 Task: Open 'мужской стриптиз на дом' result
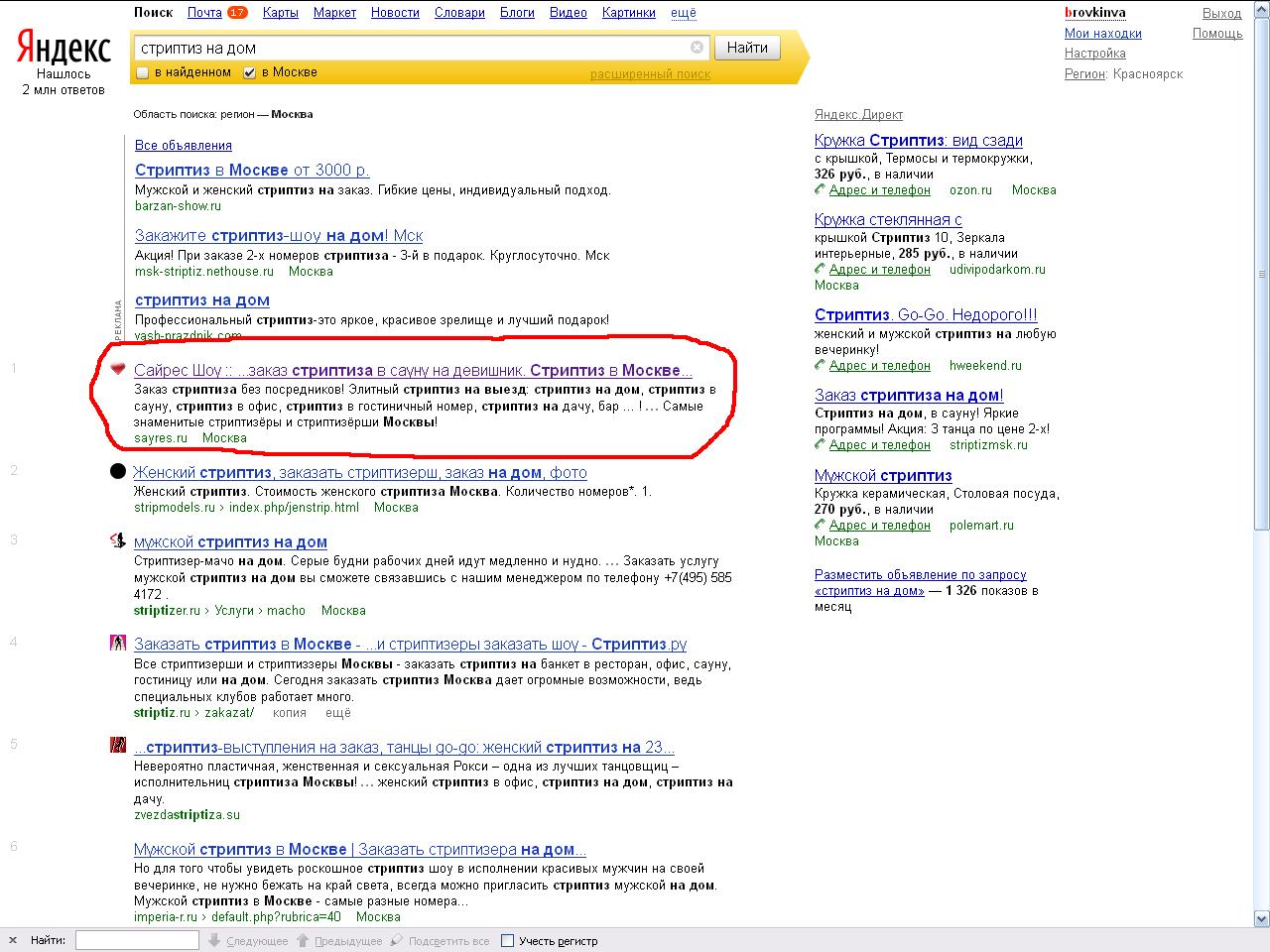[230, 541]
